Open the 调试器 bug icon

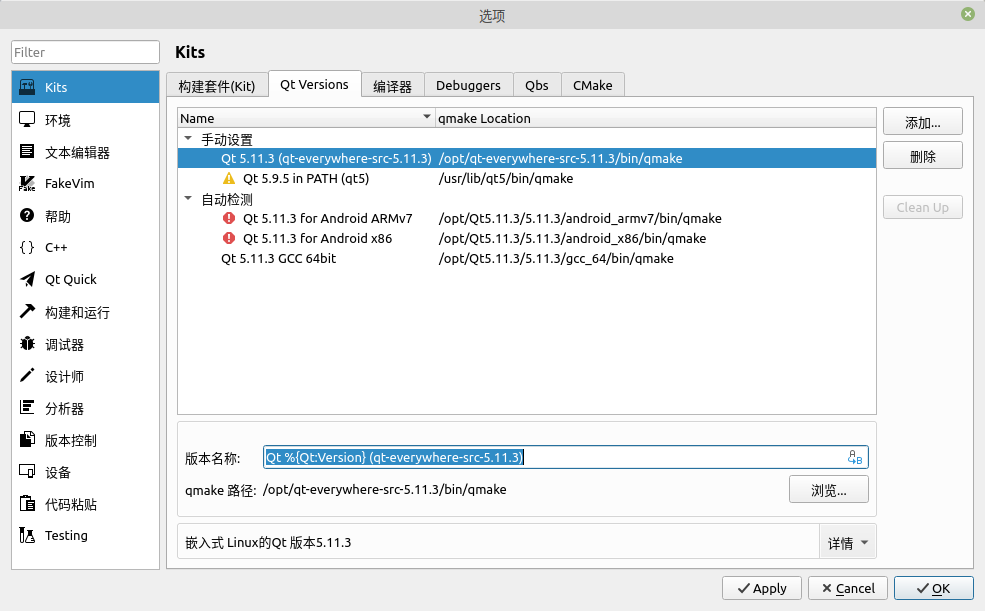click(27, 343)
